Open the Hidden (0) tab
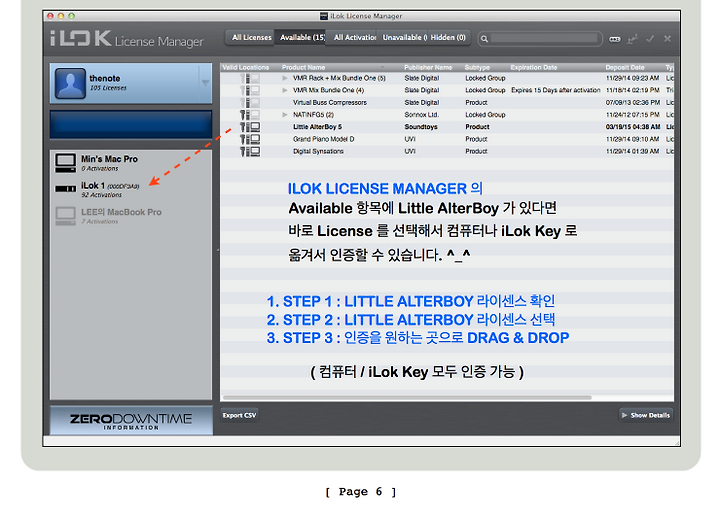 (448, 38)
